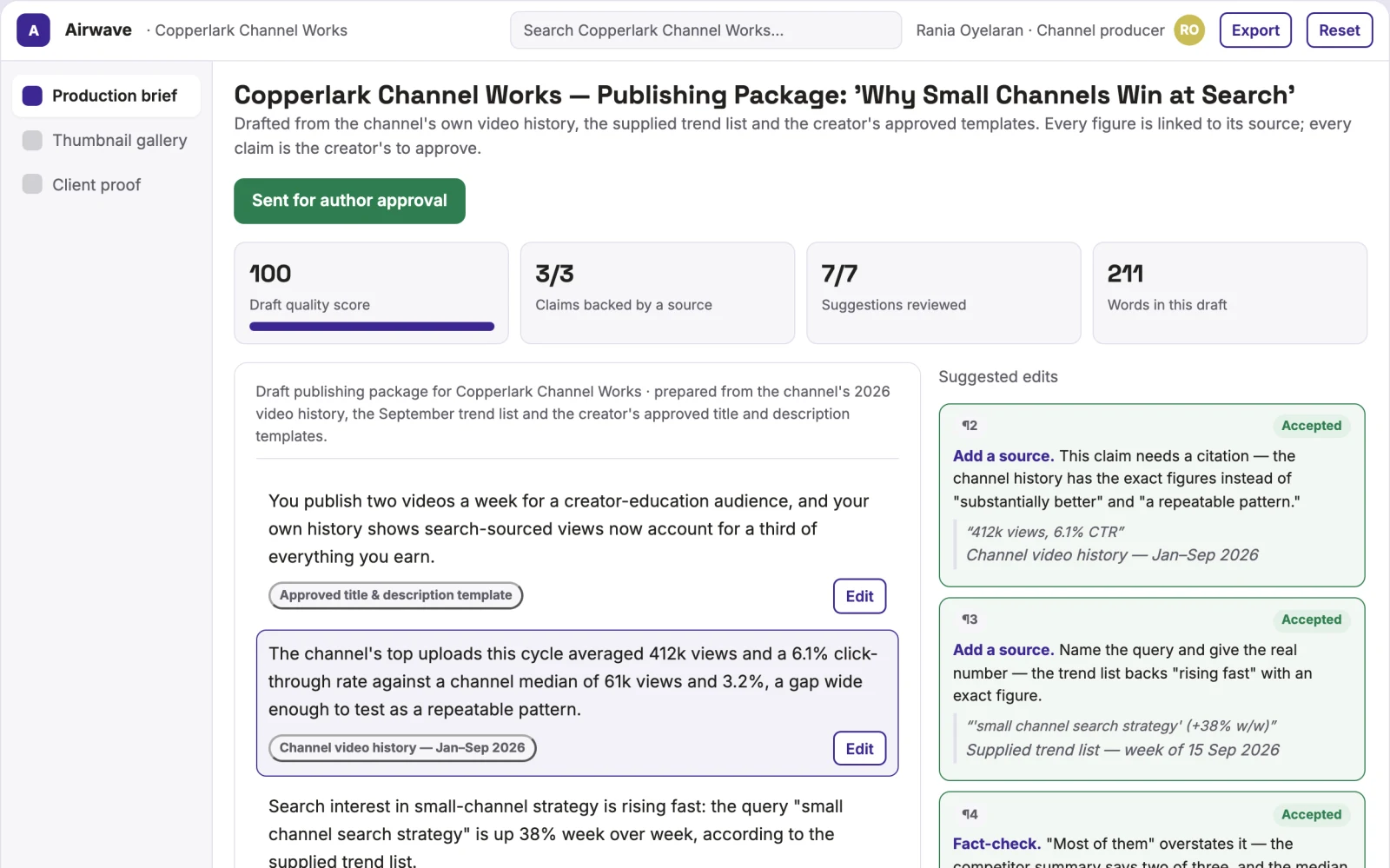Click the Reset button
Screen dimensions: 1390x868
click(1340, 30)
